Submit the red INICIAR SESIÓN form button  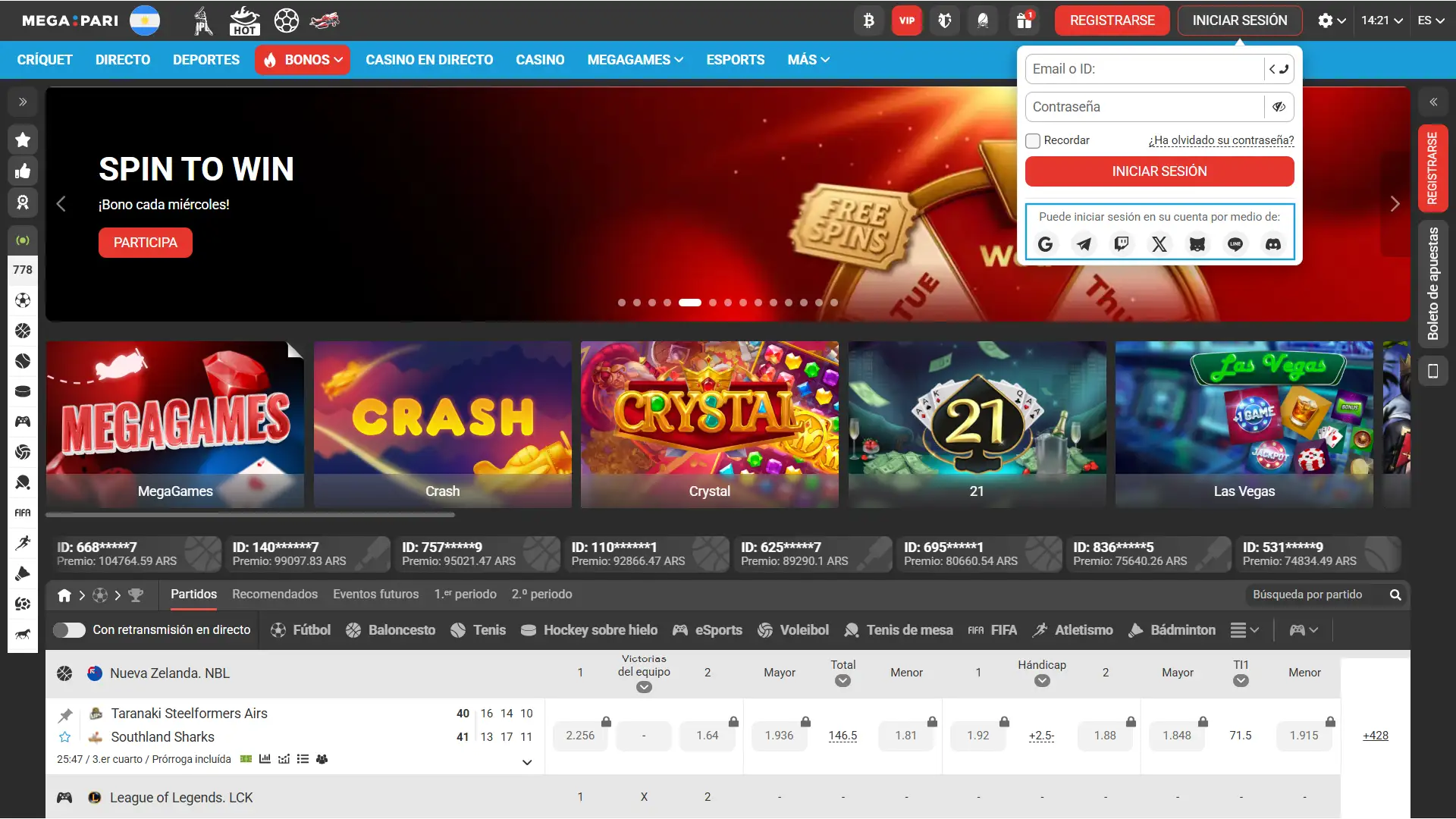coord(1159,171)
